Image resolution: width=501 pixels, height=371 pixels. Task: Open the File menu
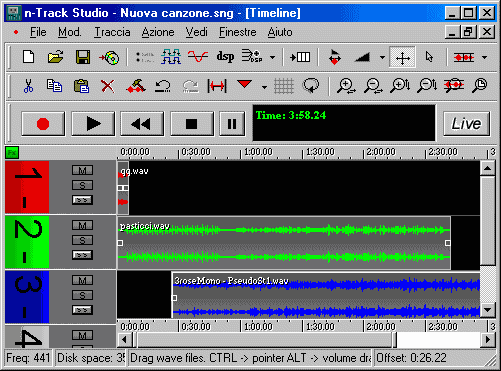[38, 32]
